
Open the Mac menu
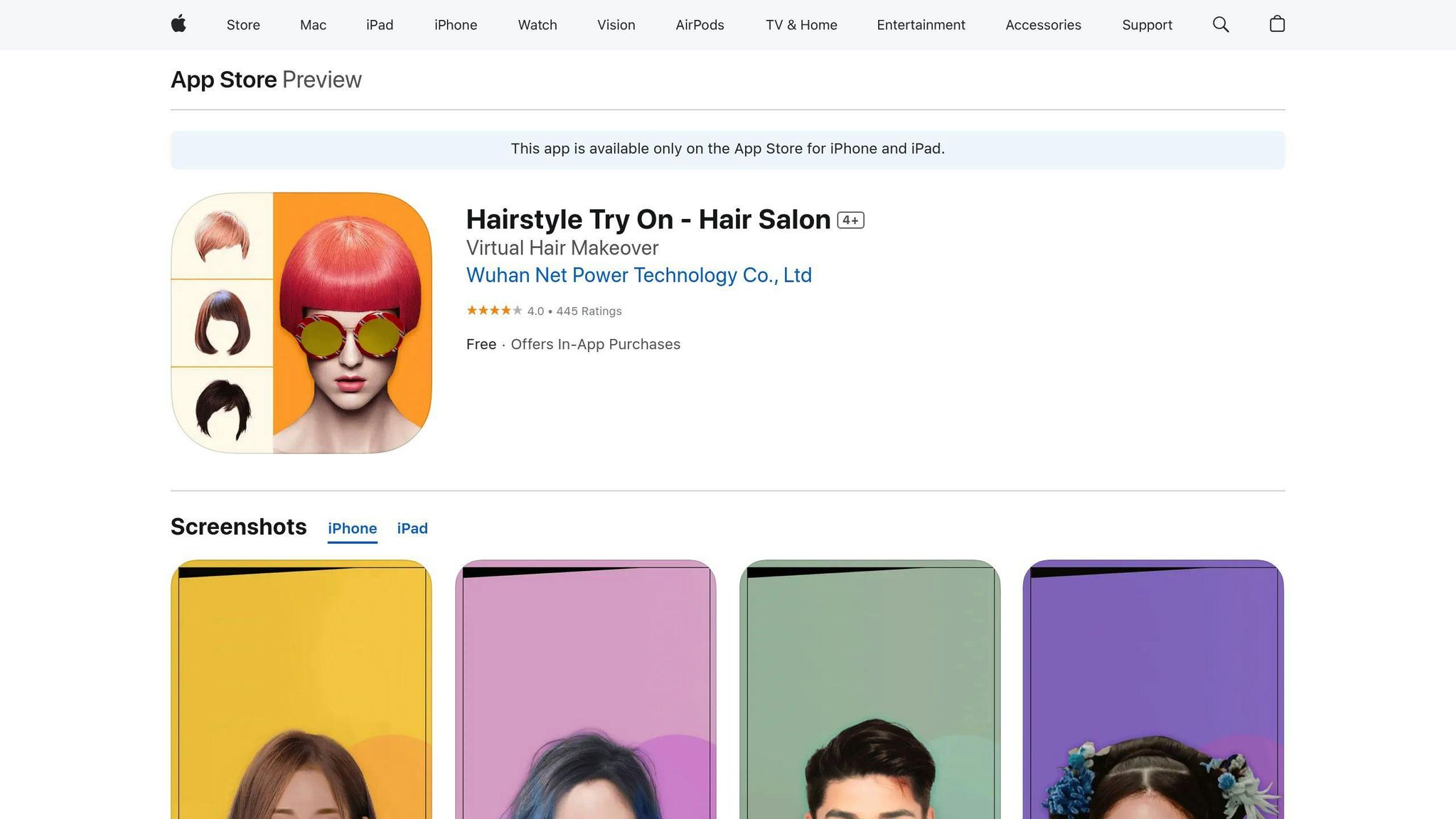(313, 25)
